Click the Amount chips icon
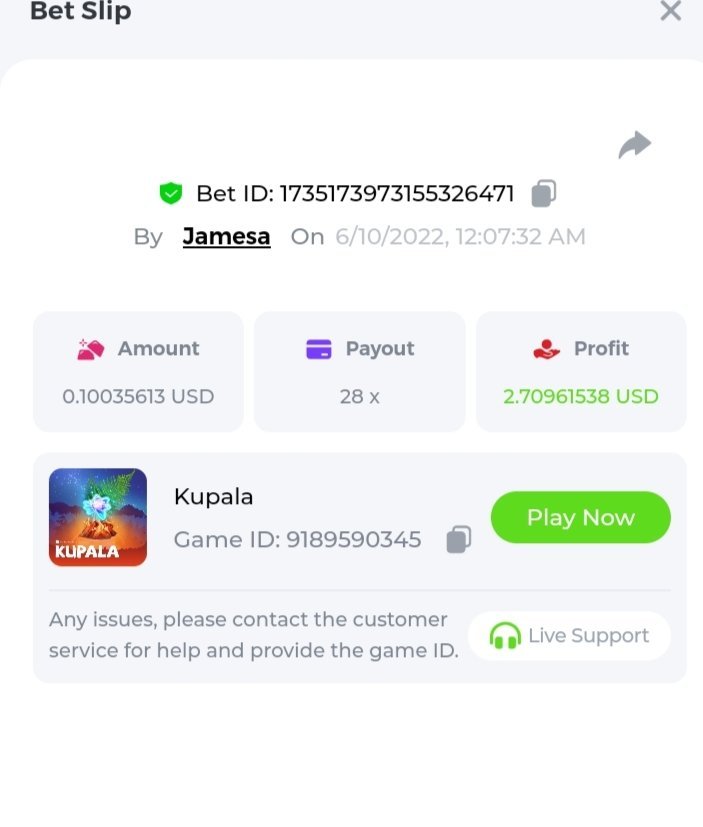Screen dimensions: 703x827 click(x=91, y=349)
